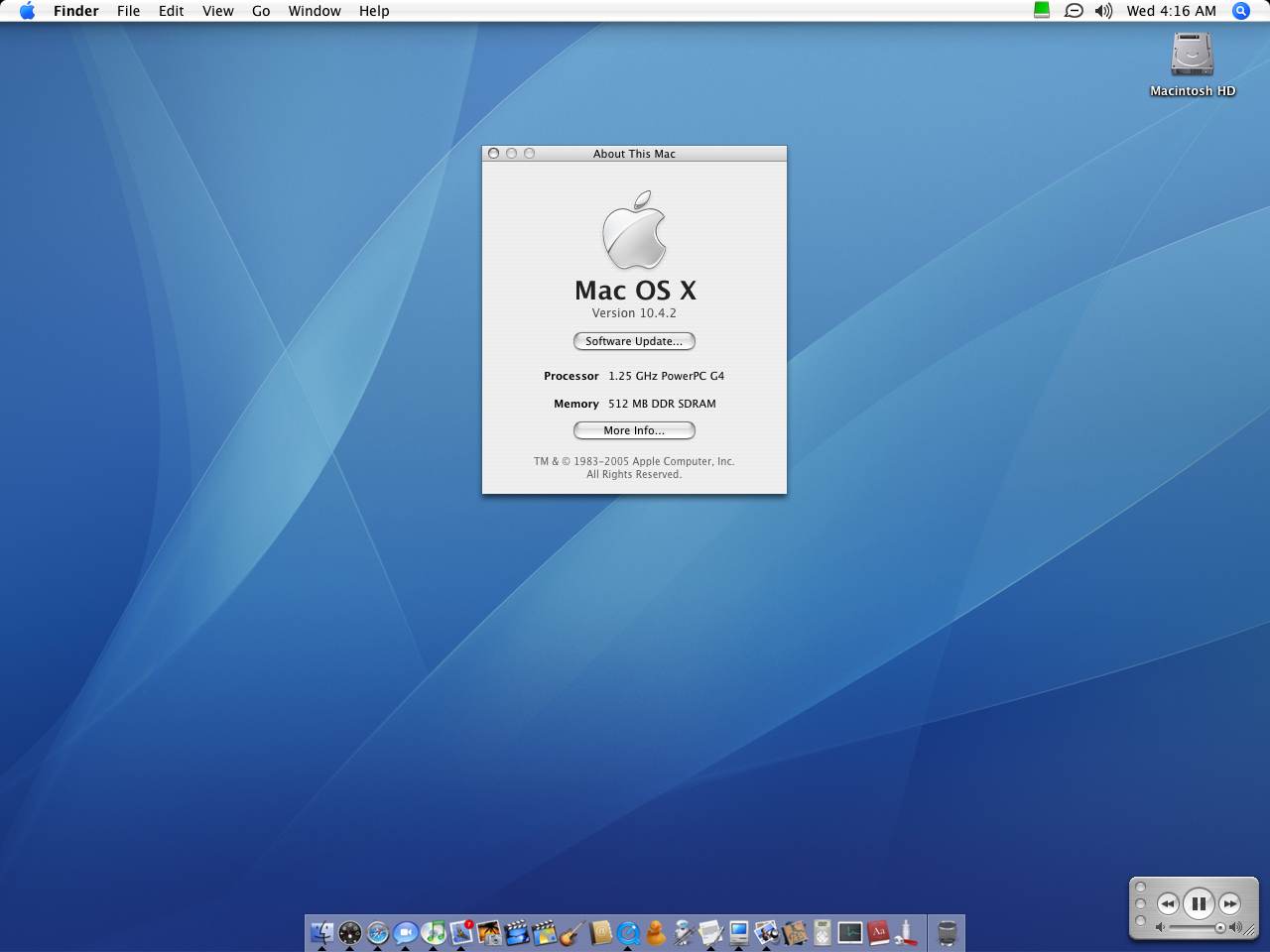
Task: Pause playback in the iTunes mini player
Action: pos(1198,903)
